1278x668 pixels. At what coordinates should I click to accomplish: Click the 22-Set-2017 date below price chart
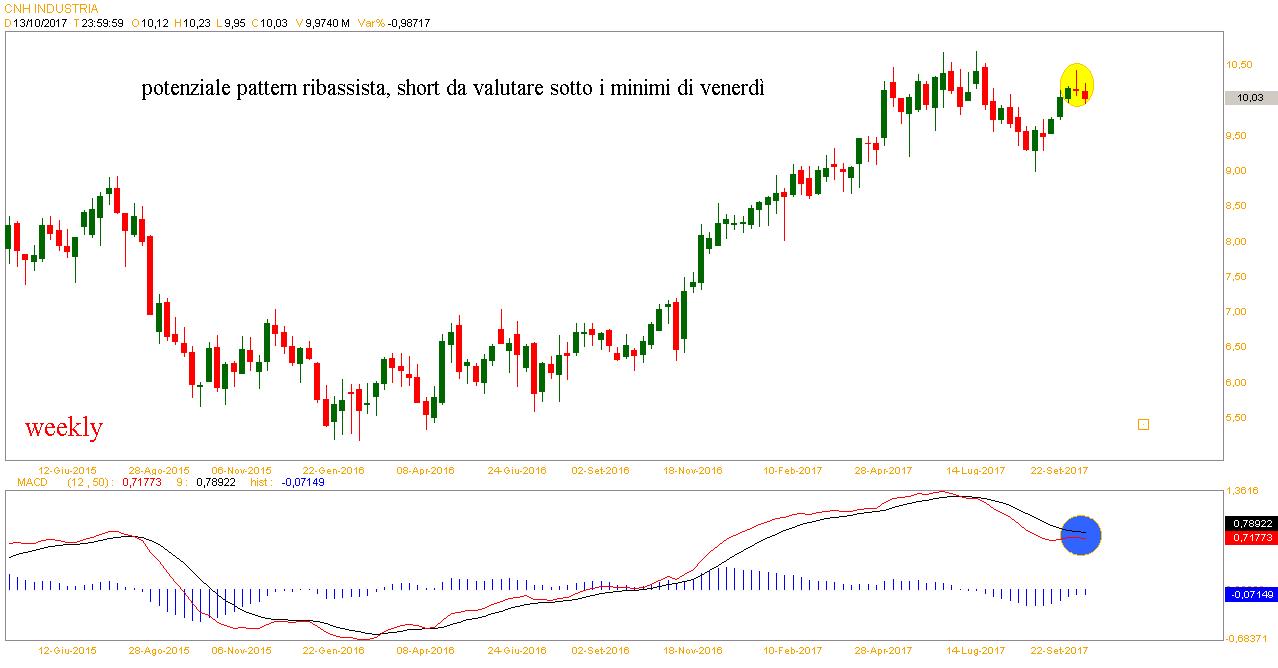(x=1059, y=469)
